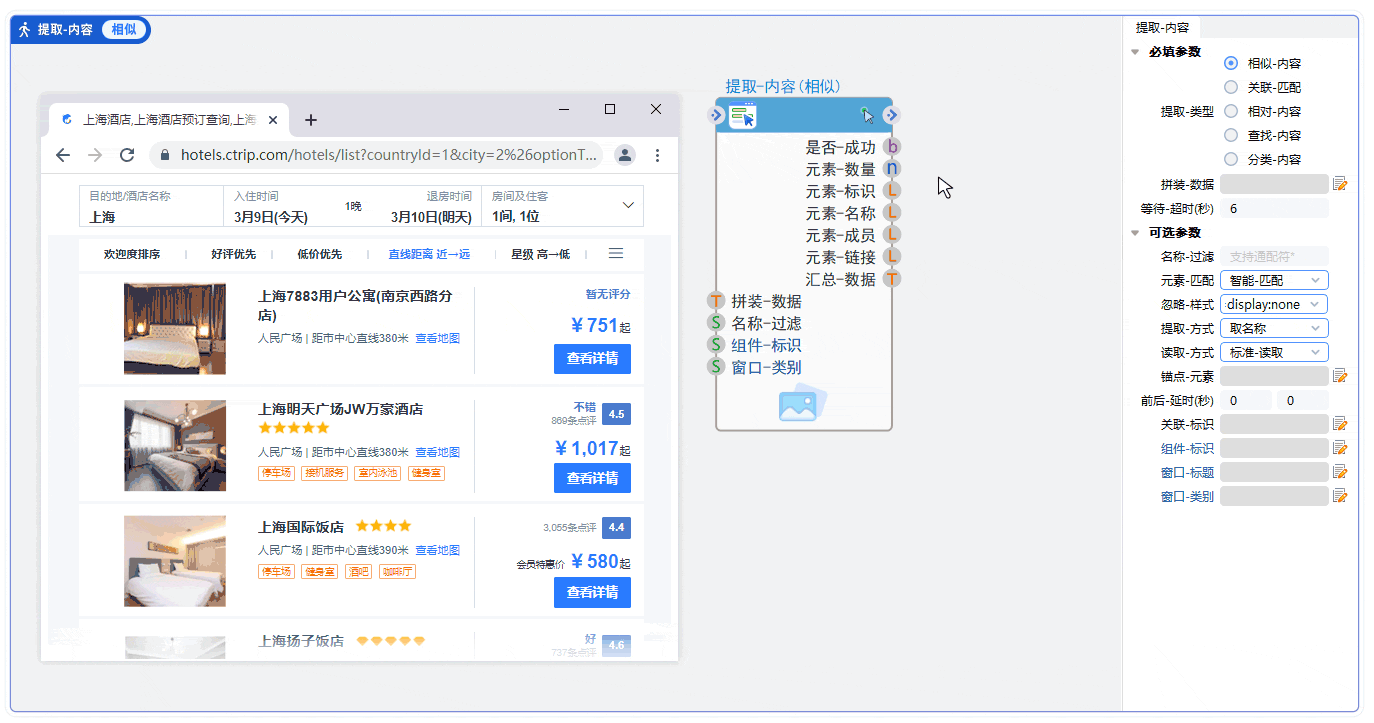
Task: Click the hamburger list icon on the hotel page
Action: (616, 253)
